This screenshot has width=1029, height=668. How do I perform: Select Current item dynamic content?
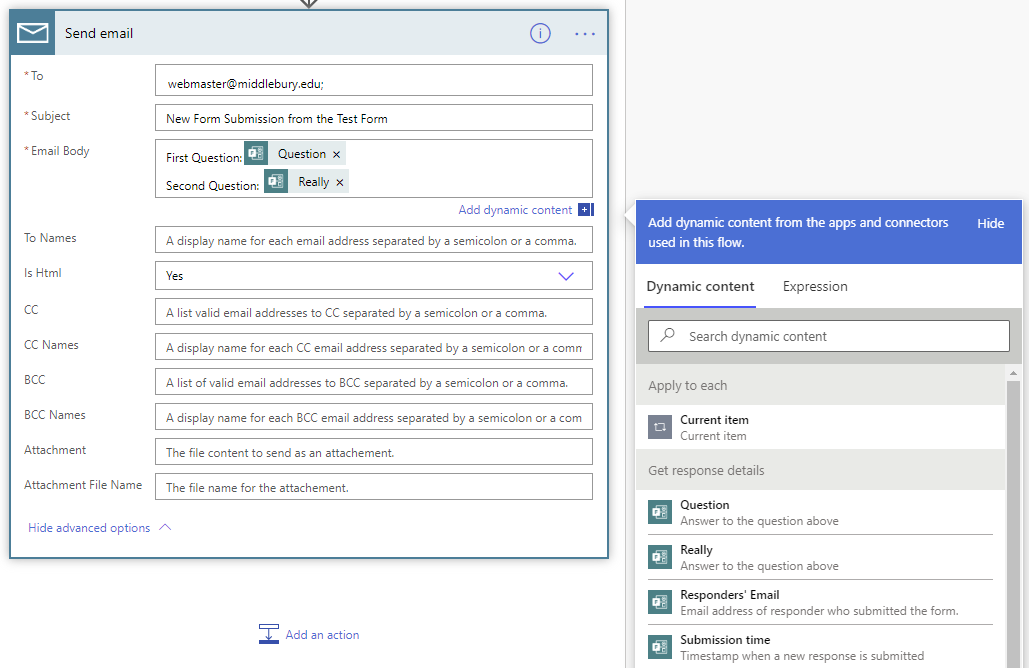coord(714,427)
